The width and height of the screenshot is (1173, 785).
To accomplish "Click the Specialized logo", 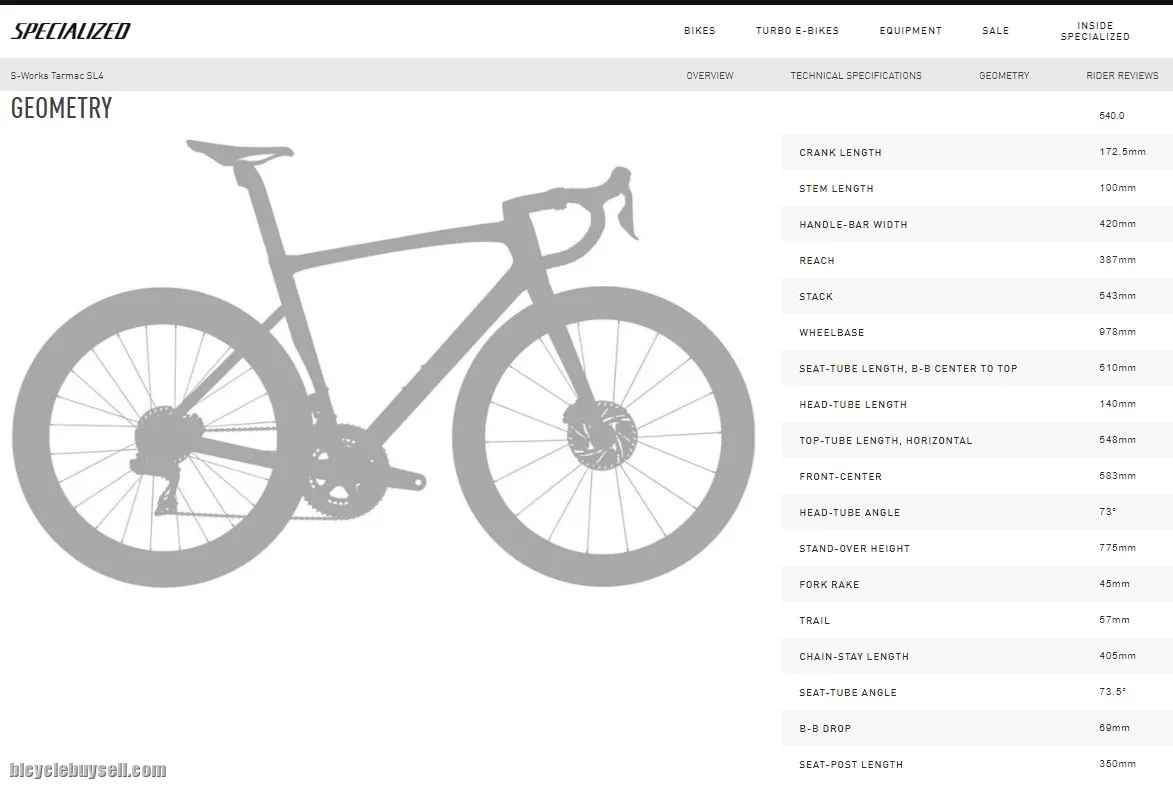I will point(71,31).
